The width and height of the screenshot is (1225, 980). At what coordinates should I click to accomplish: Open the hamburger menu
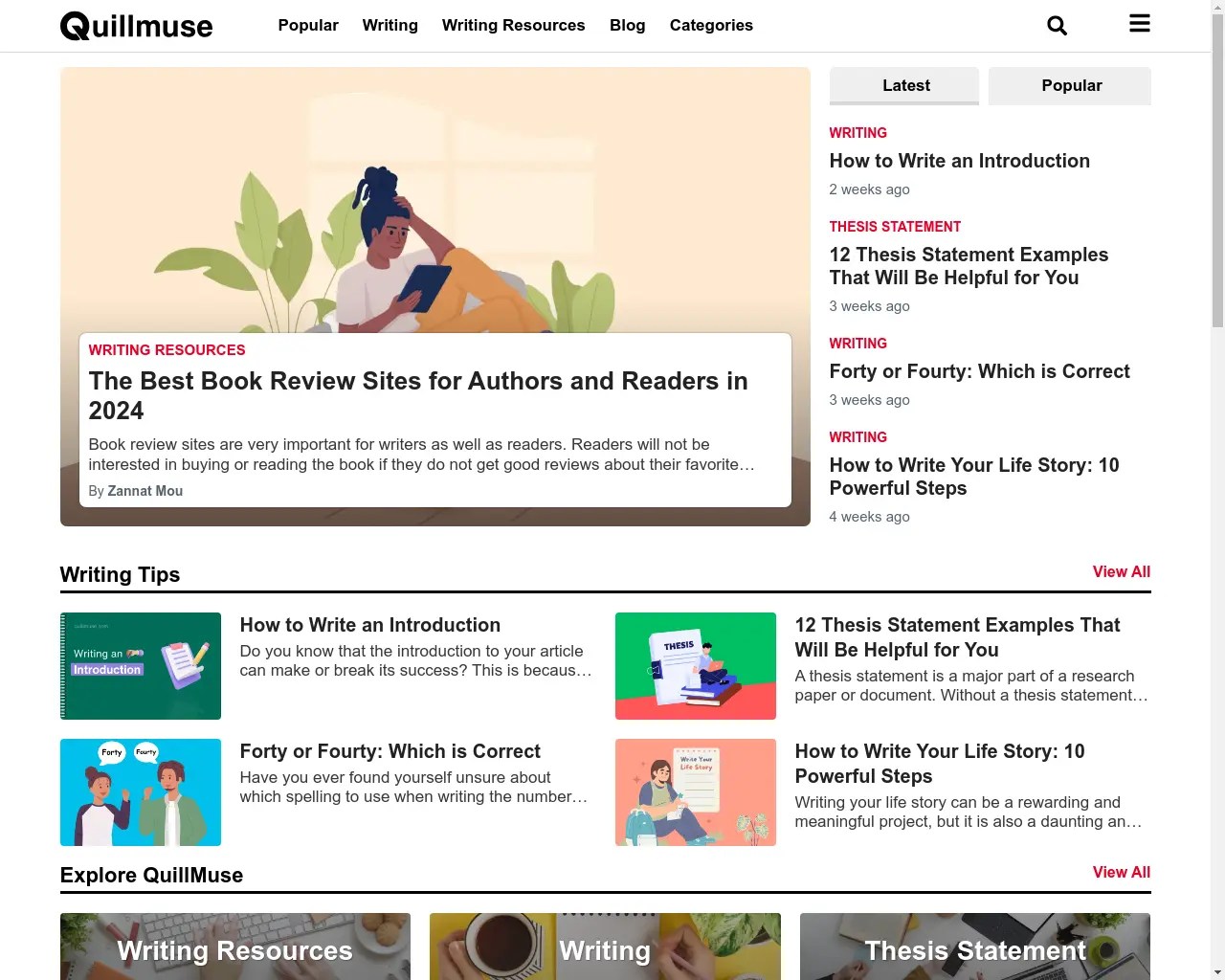1139,23
